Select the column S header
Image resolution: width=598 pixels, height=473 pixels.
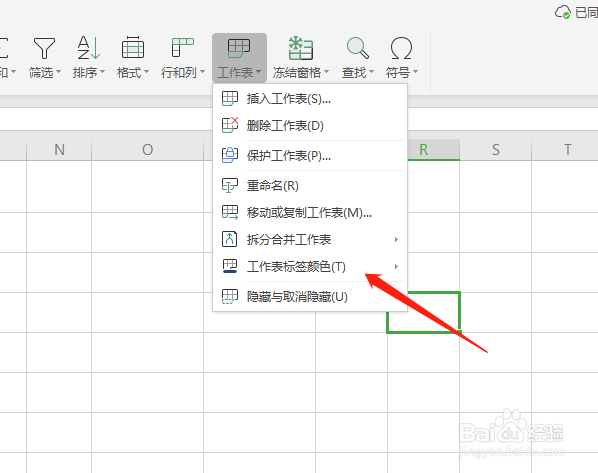(495, 150)
